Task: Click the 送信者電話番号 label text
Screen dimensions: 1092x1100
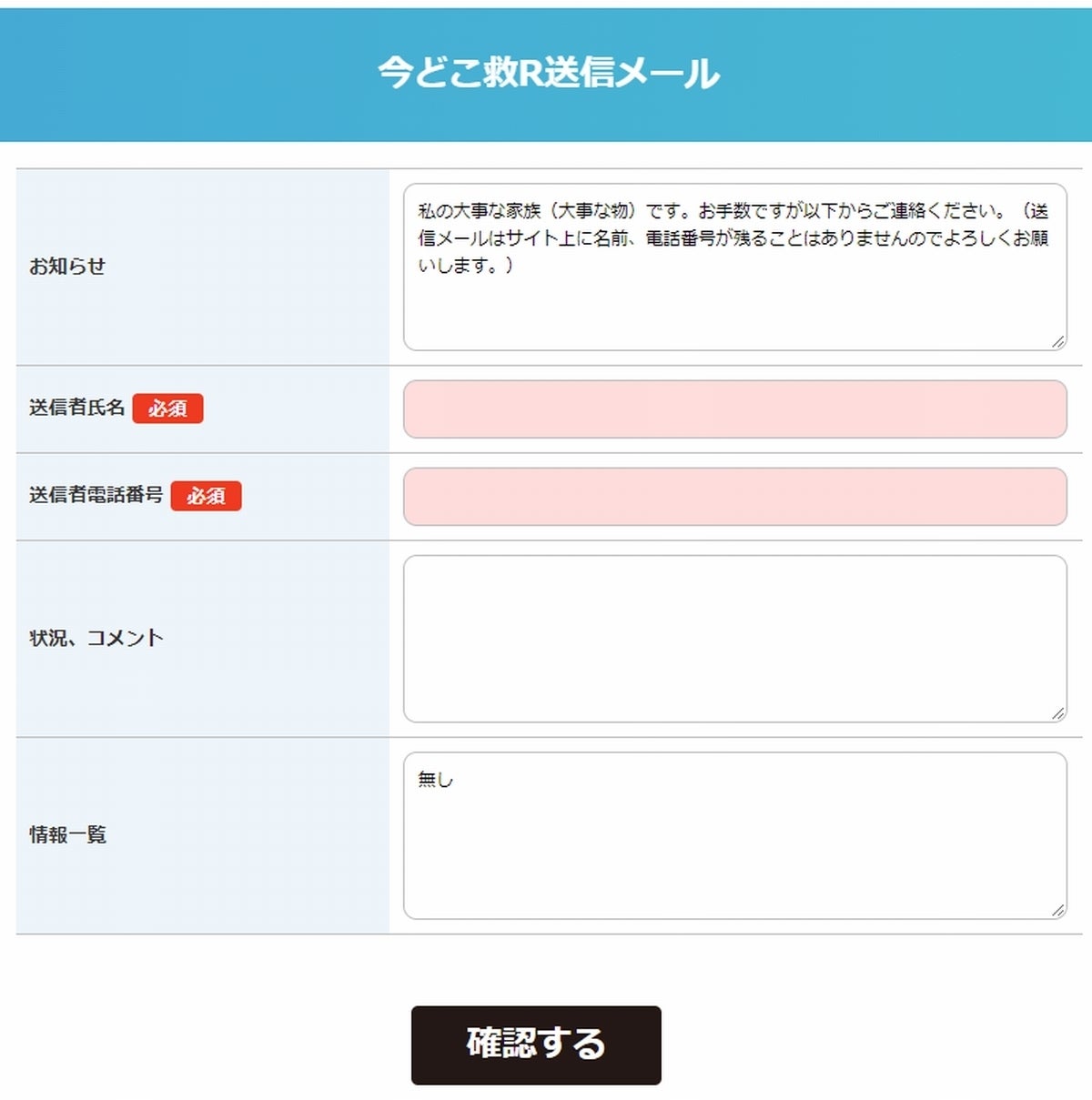Action: pyautogui.click(x=96, y=495)
